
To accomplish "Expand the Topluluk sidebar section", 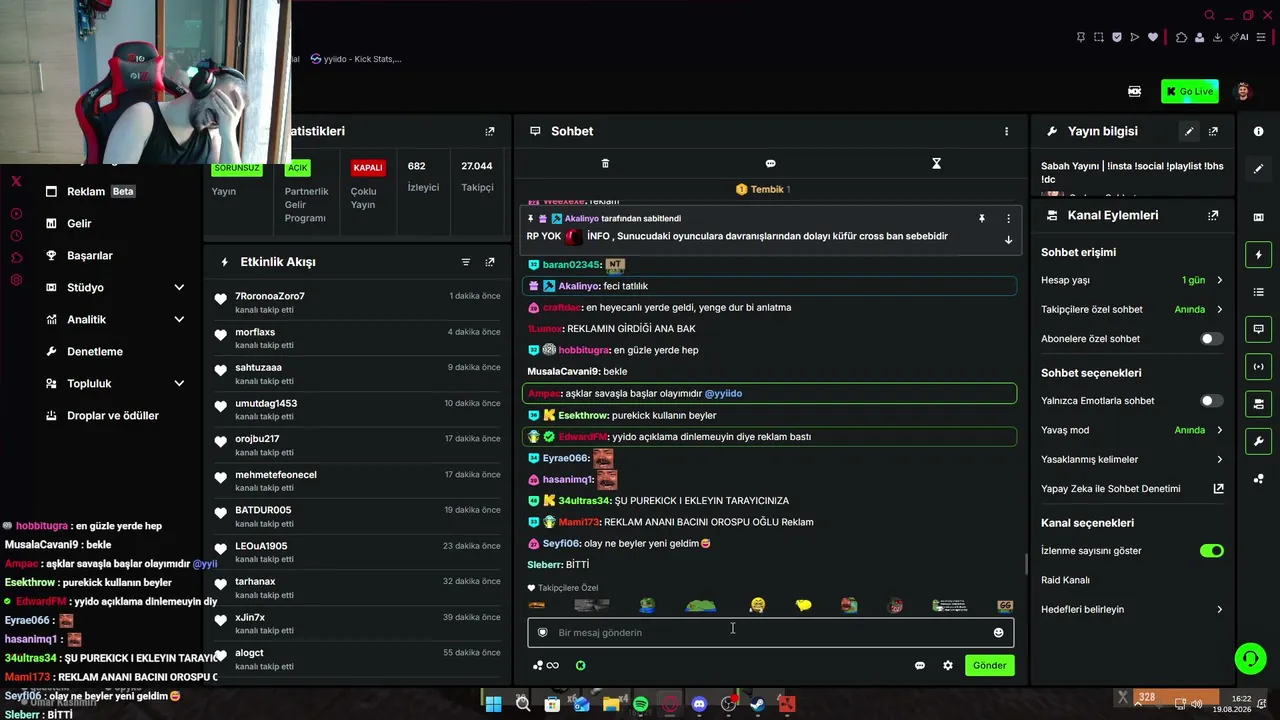I will [x=115, y=384].
